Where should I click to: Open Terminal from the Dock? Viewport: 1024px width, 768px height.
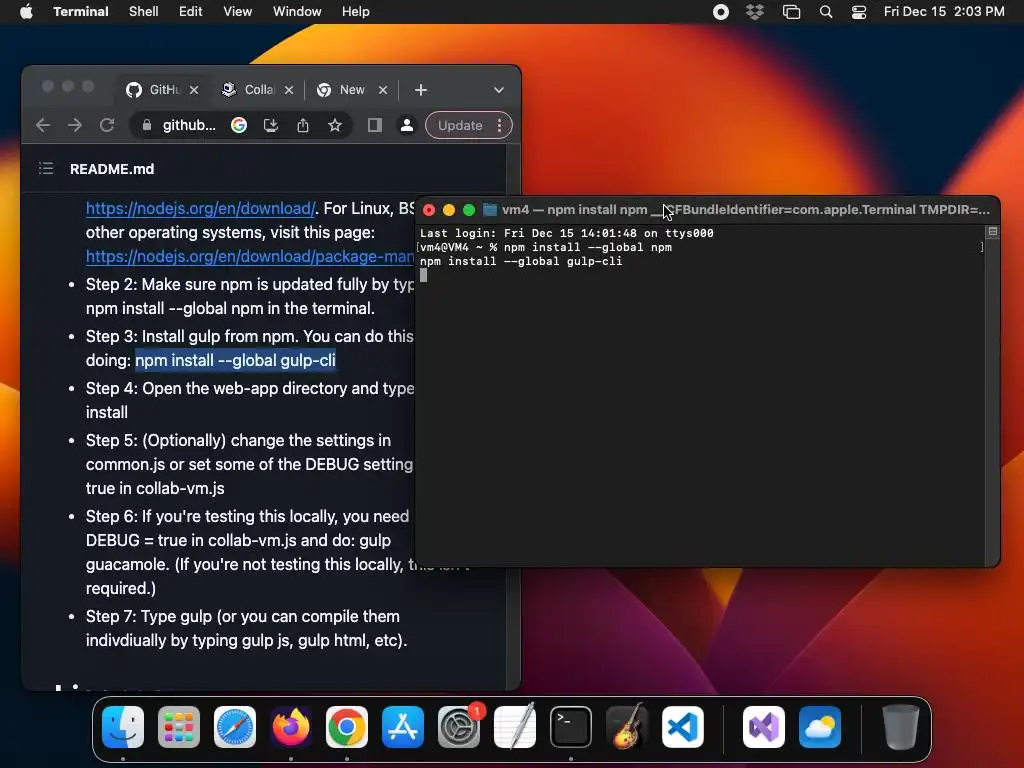click(571, 727)
